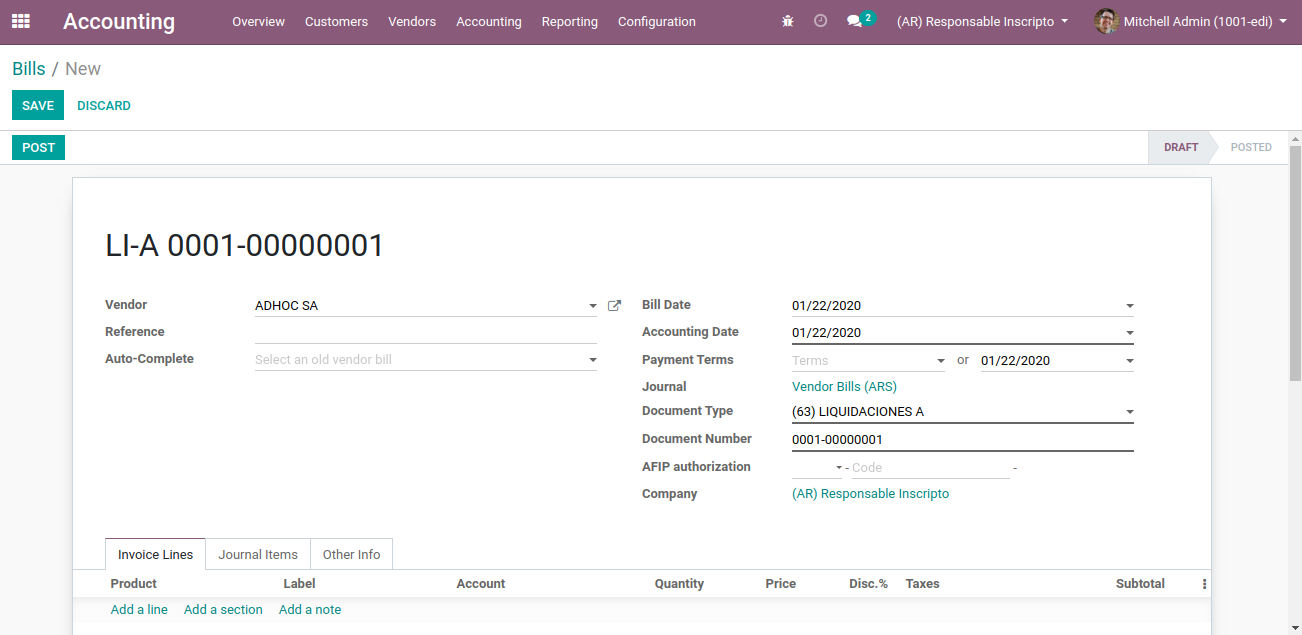This screenshot has height=635, width=1302.
Task: Click the POST button
Action: click(x=38, y=147)
